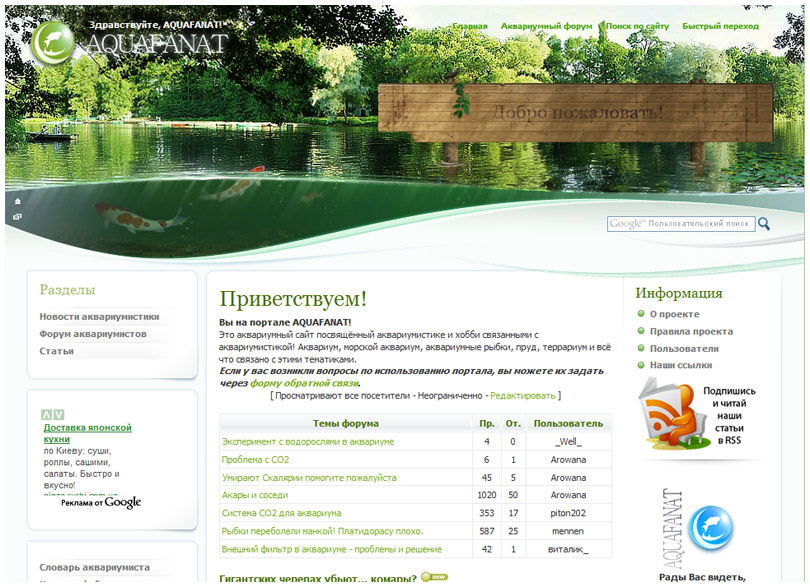Click the Приветствуем! heading
This screenshot has height=587, width=810.
[293, 299]
